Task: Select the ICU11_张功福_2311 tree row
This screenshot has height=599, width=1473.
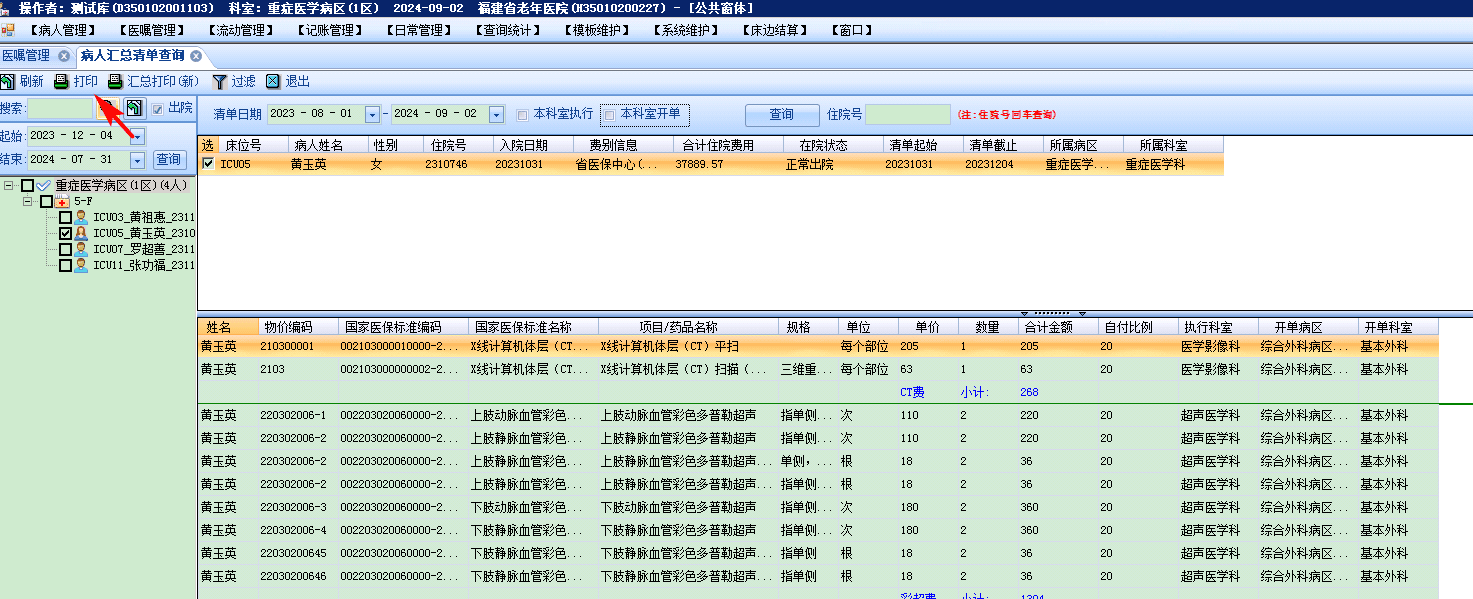Action: coord(143,266)
